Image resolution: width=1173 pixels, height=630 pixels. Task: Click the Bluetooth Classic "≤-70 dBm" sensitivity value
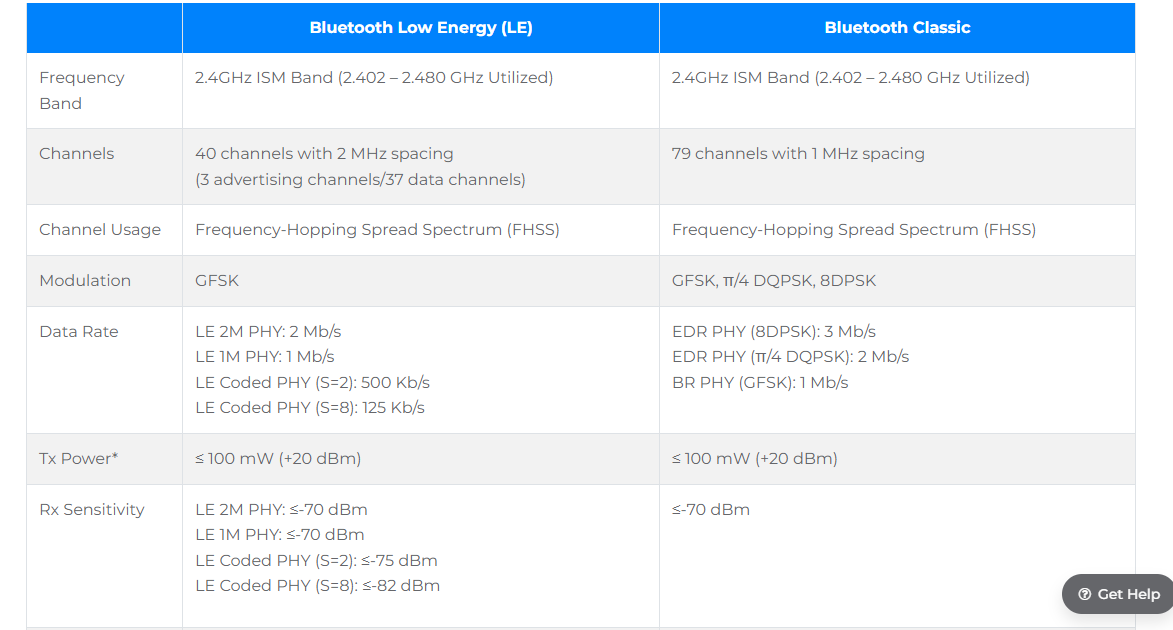coord(711,510)
